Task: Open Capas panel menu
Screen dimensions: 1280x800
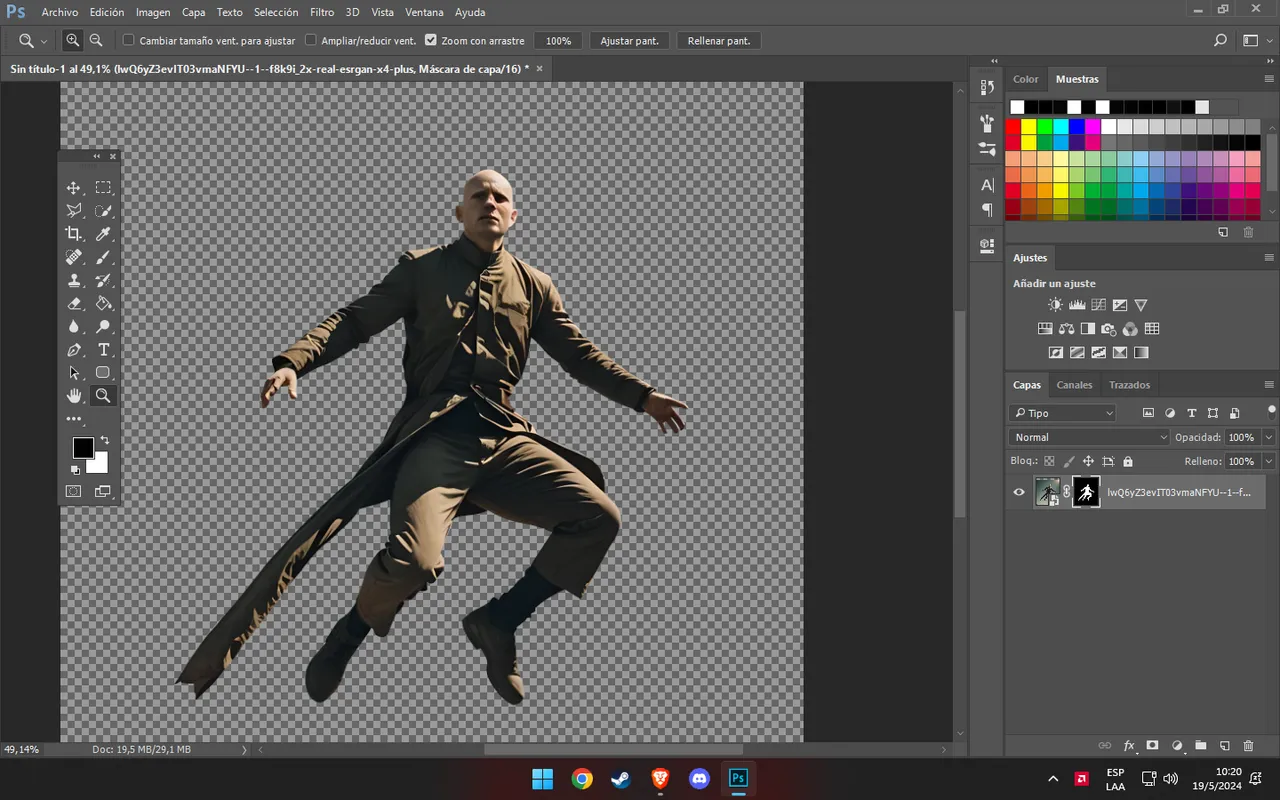Action: tap(1269, 385)
